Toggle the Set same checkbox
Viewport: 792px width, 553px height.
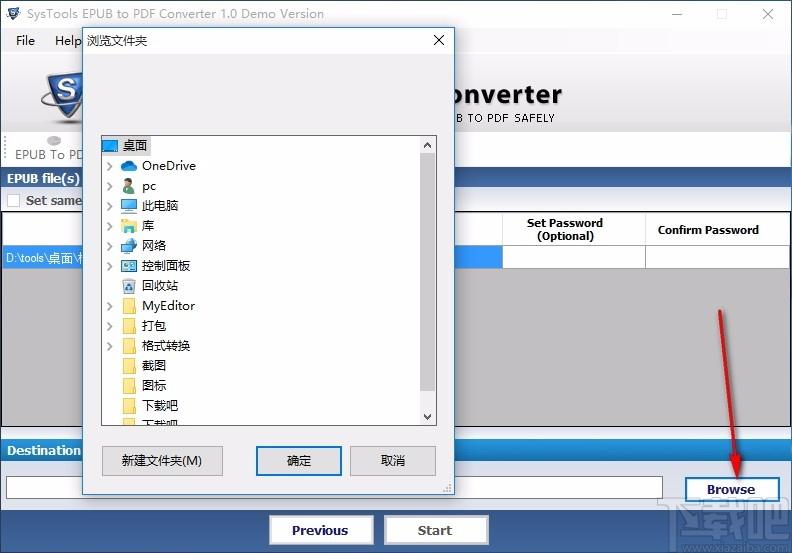coord(13,200)
